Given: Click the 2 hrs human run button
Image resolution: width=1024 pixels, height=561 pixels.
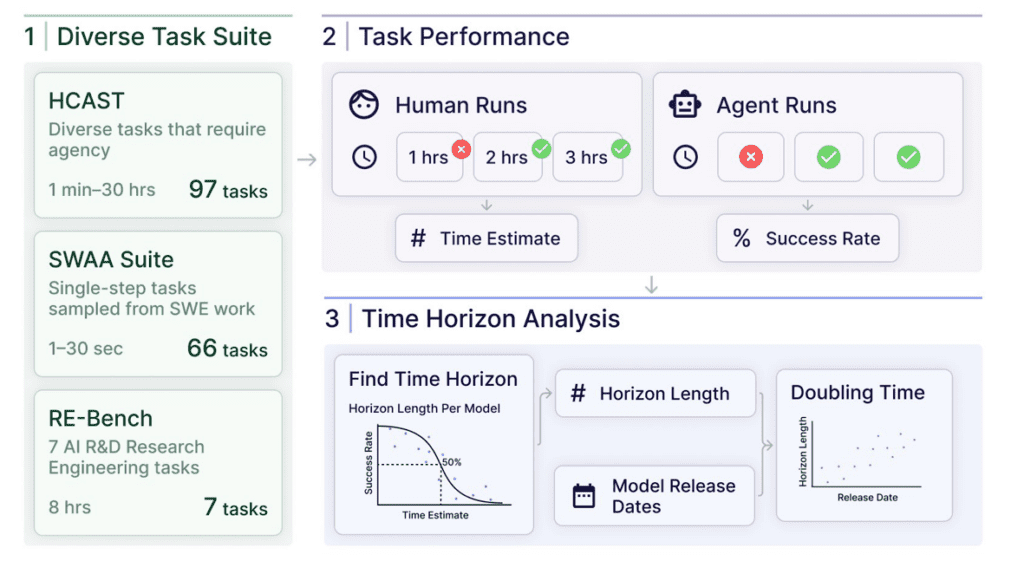Looking at the screenshot, I should coord(508,157).
